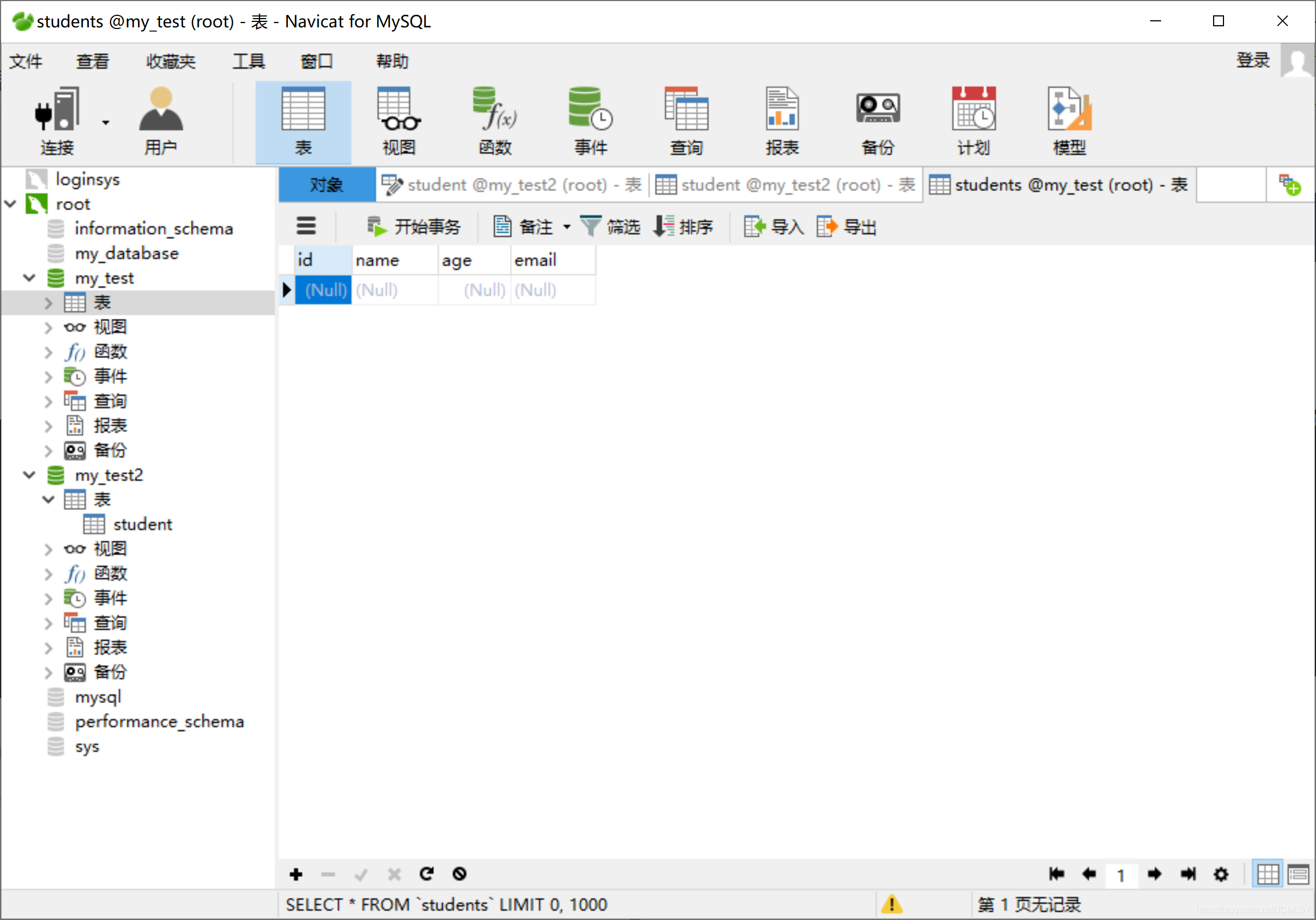Click the page number field
The width and height of the screenshot is (1316, 920).
(x=1121, y=875)
